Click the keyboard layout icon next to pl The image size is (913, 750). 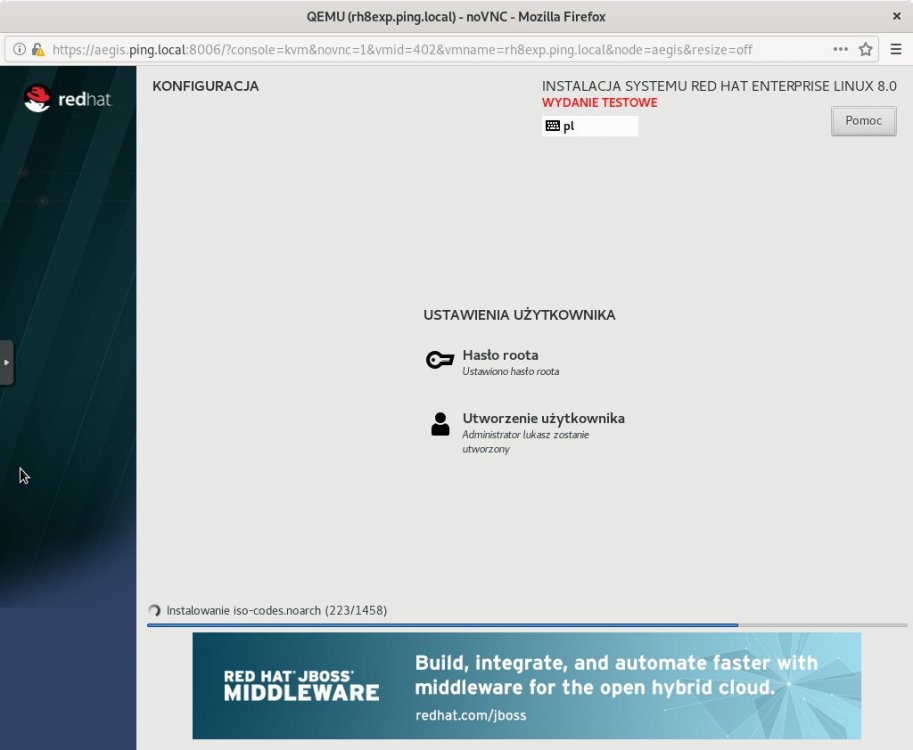click(553, 126)
